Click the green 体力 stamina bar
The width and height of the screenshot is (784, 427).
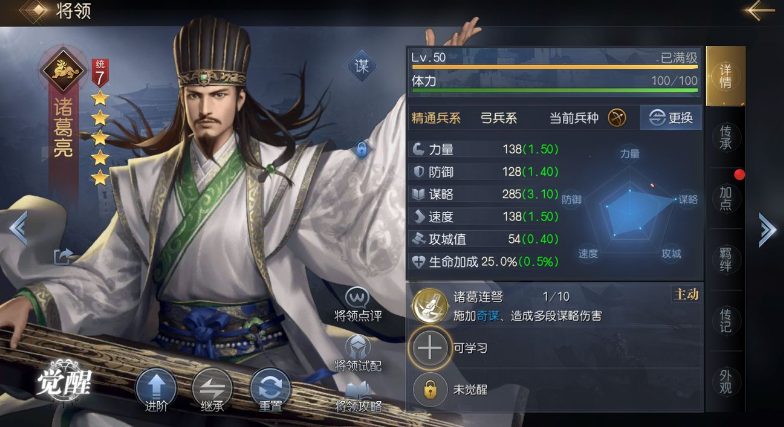554,90
